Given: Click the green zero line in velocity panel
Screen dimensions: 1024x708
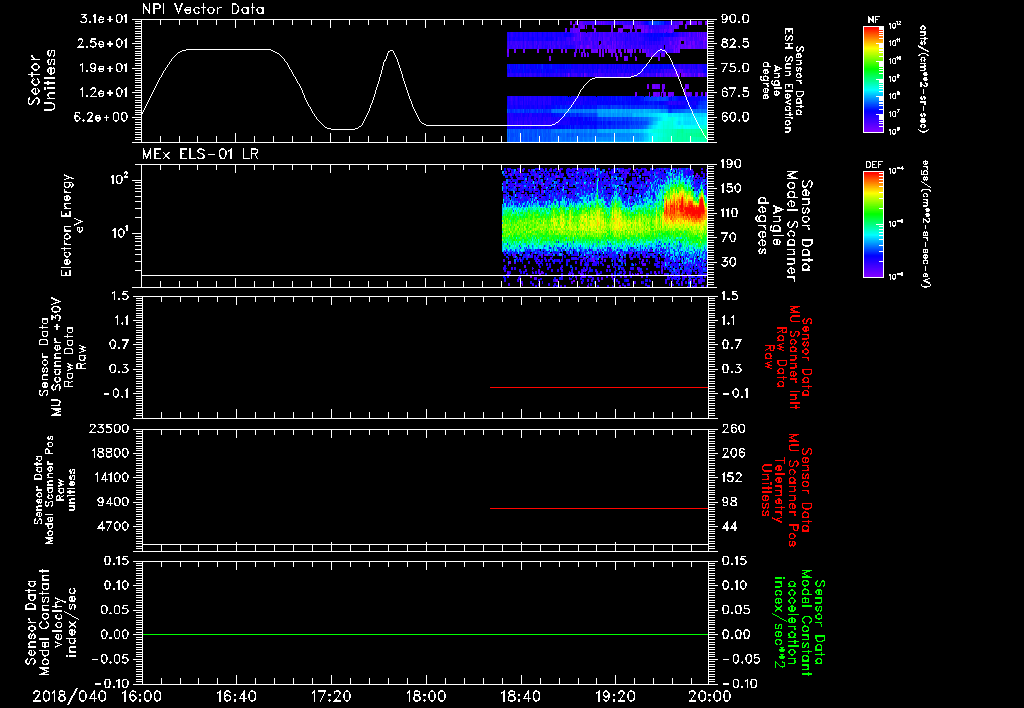Looking at the screenshot, I should click(x=425, y=634).
